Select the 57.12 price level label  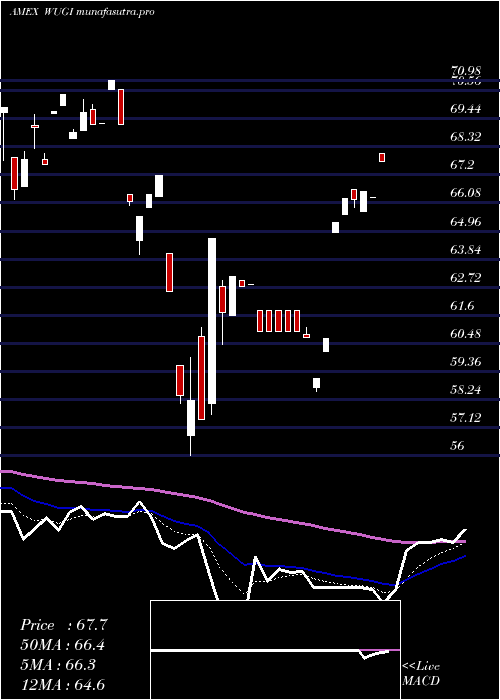click(x=466, y=418)
